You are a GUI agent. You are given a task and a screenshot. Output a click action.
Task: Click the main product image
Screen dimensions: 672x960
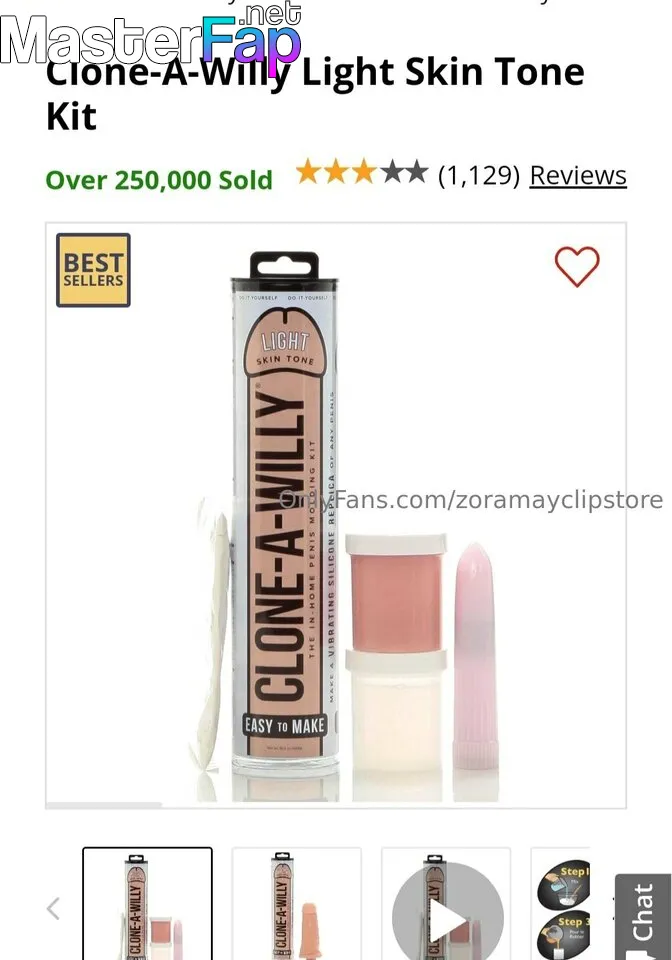(336, 516)
